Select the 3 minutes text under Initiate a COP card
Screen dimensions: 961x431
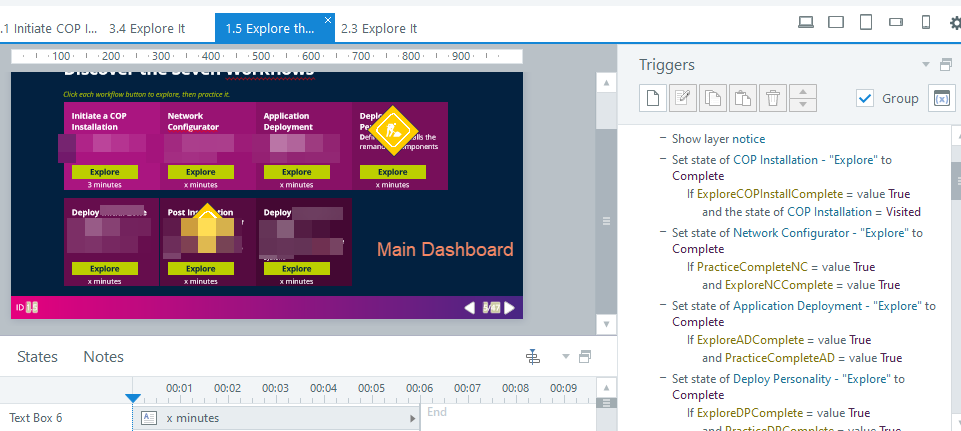(104, 185)
